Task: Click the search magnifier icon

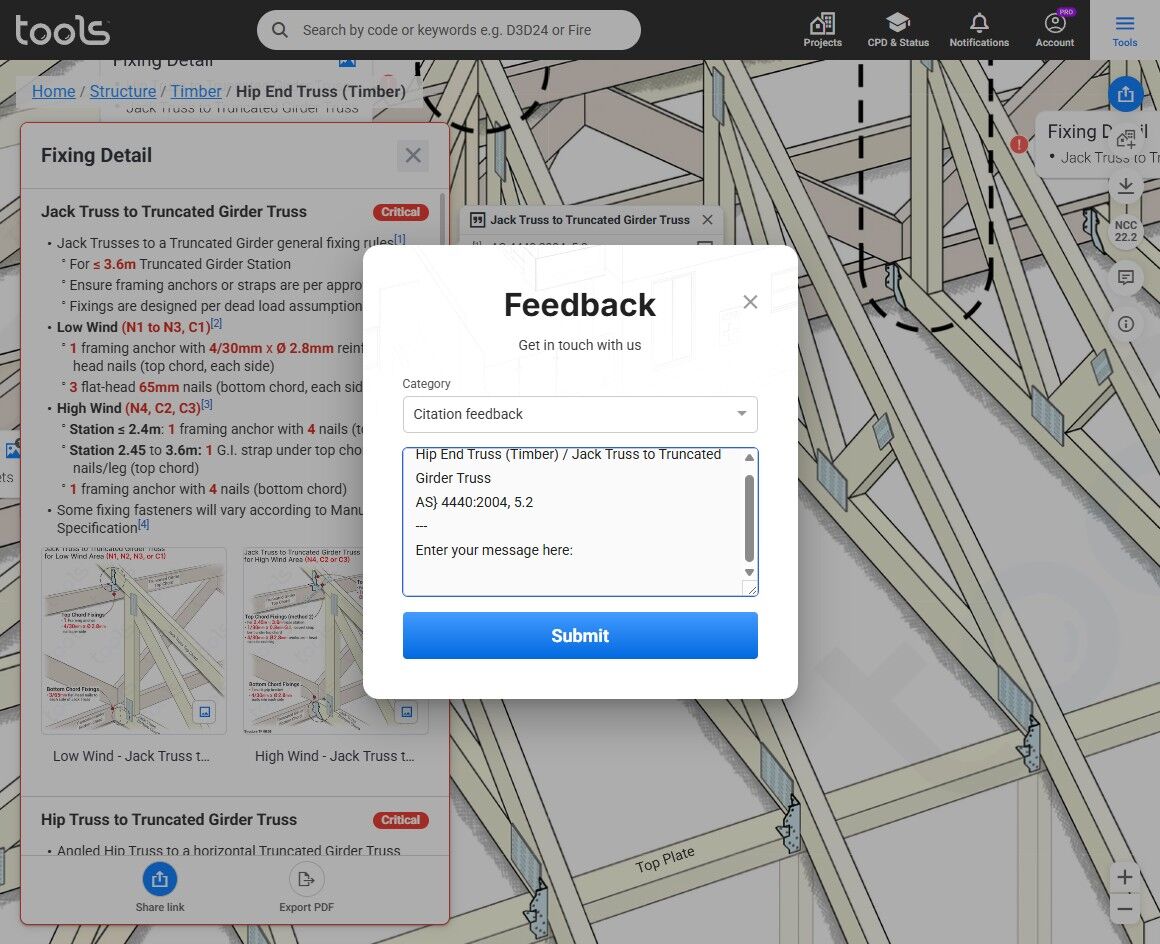Action: [x=280, y=30]
